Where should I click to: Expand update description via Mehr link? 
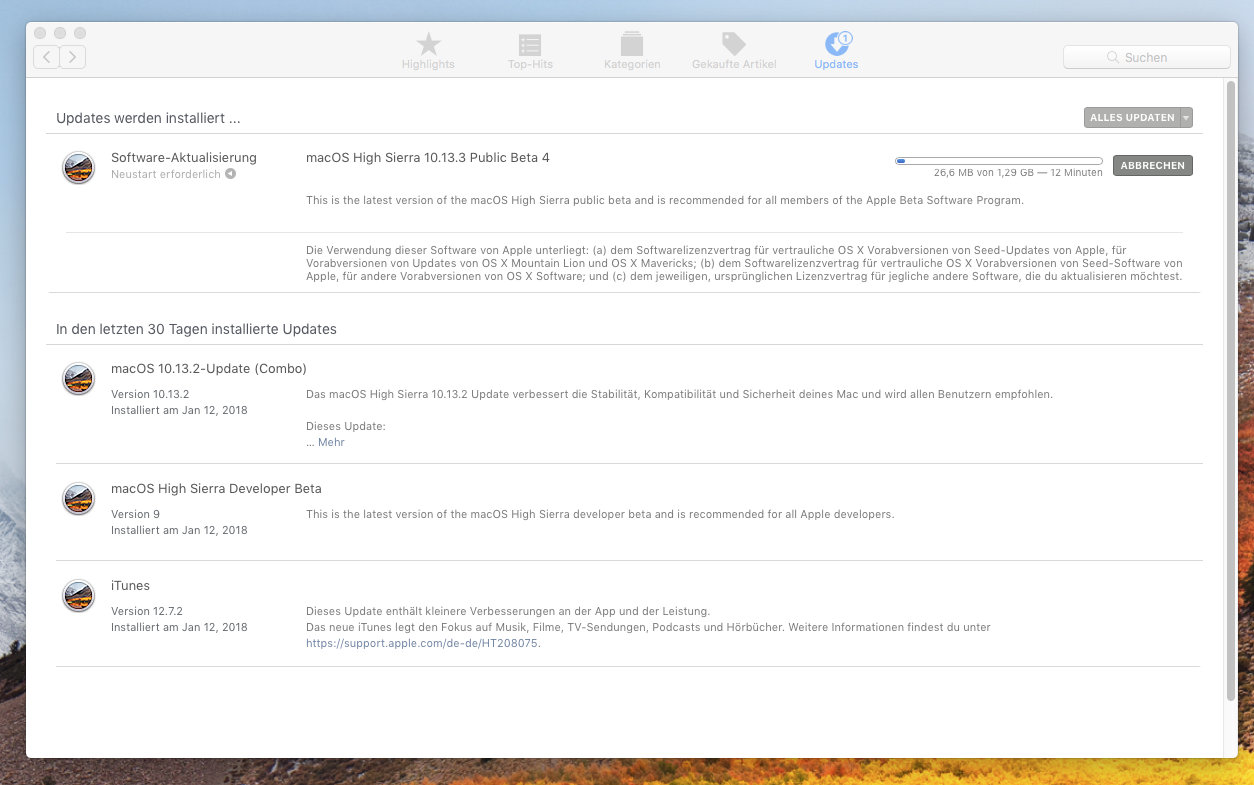(331, 442)
